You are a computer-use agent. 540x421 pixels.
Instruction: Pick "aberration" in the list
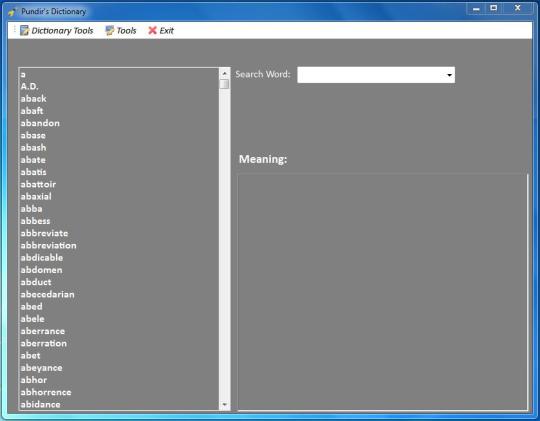pyautogui.click(x=44, y=343)
